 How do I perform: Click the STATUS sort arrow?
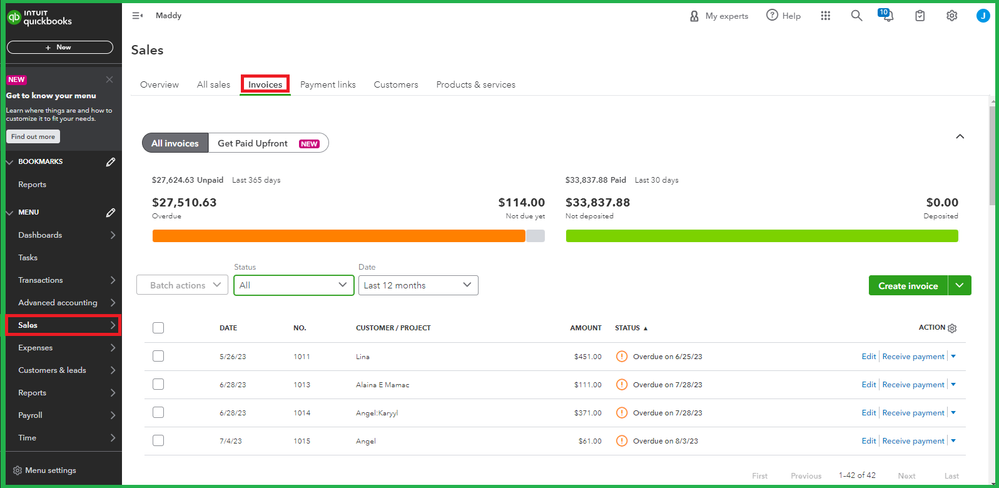coord(645,329)
